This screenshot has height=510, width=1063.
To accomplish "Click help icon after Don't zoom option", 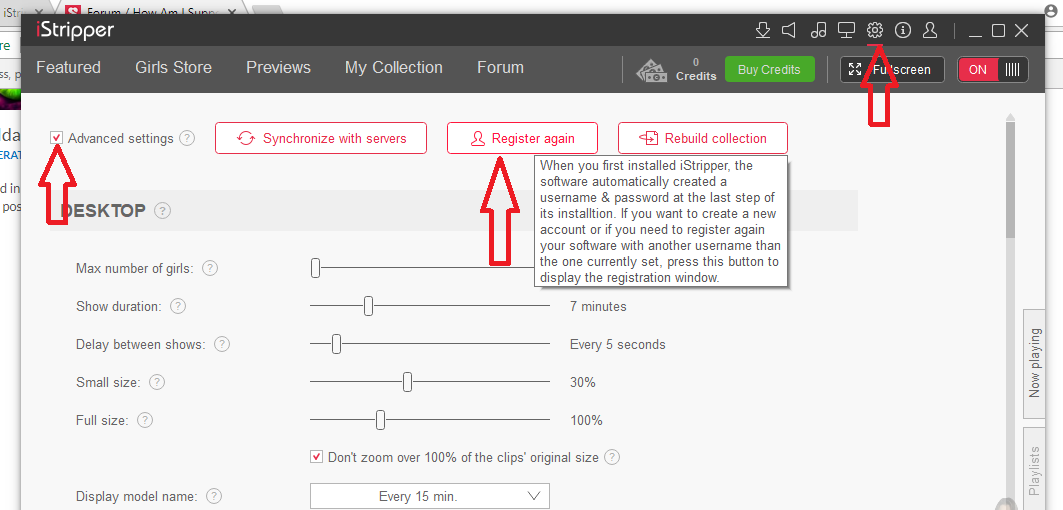I will (612, 457).
